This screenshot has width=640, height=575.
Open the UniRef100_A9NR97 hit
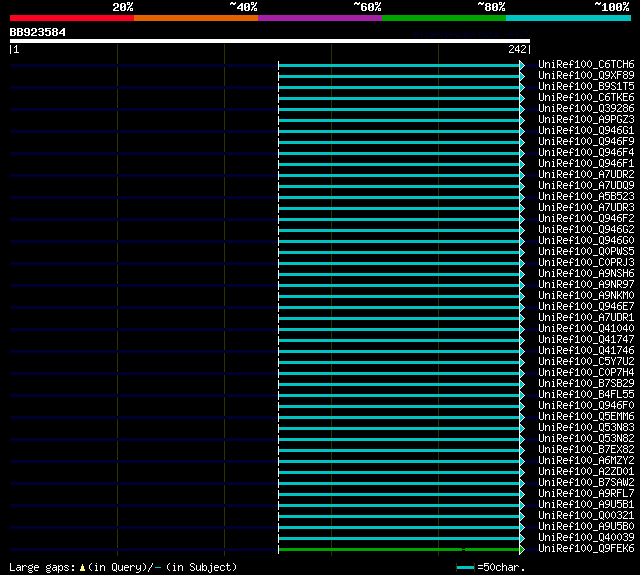[x=586, y=285]
